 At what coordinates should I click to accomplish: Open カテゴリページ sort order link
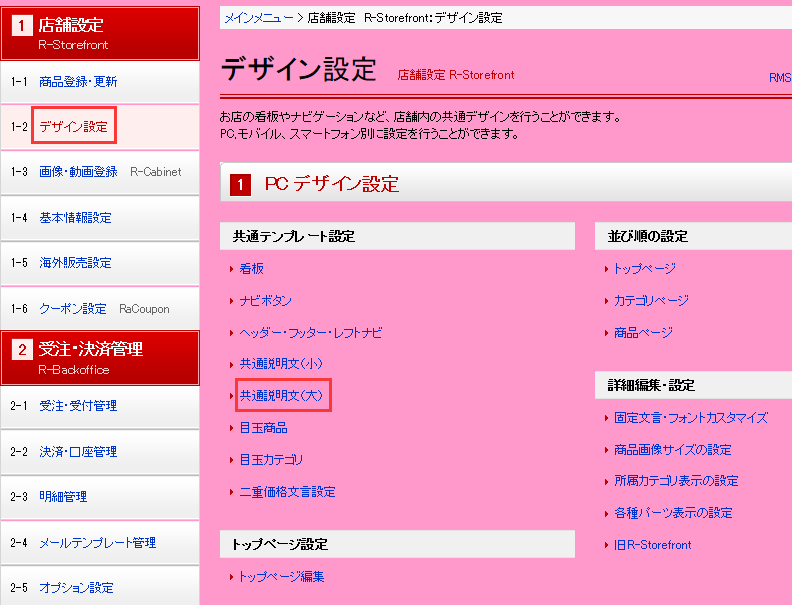(651, 301)
